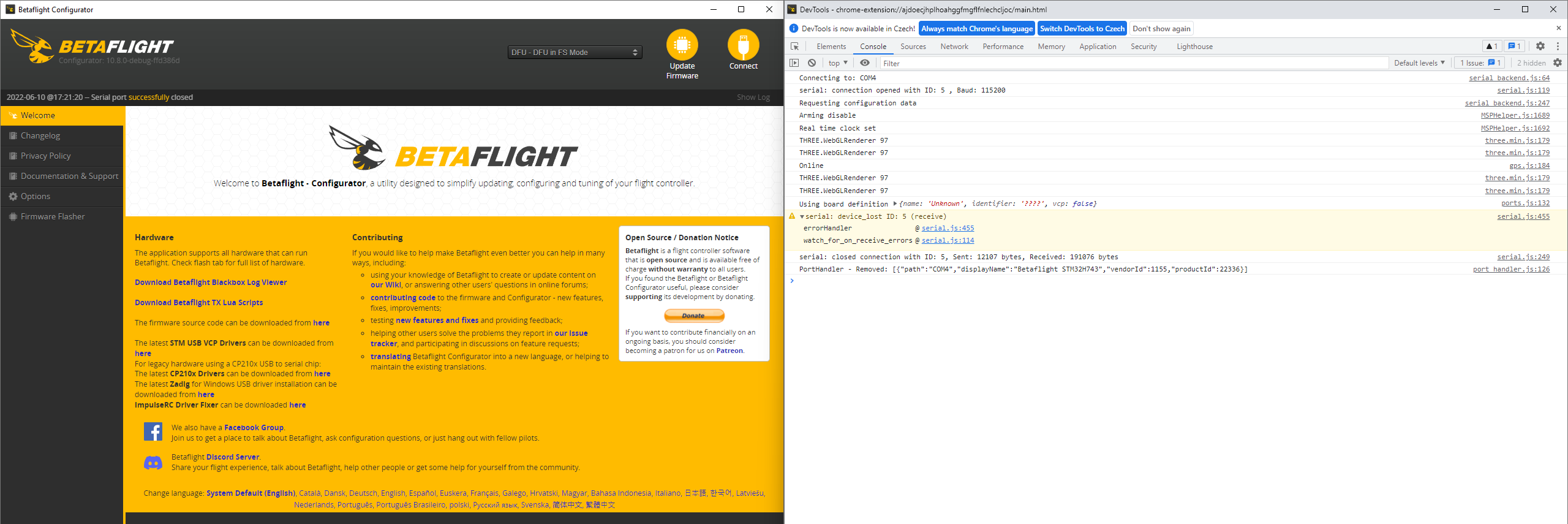The image size is (1568, 524).
Task: Open the Patreon link
Action: [729, 351]
